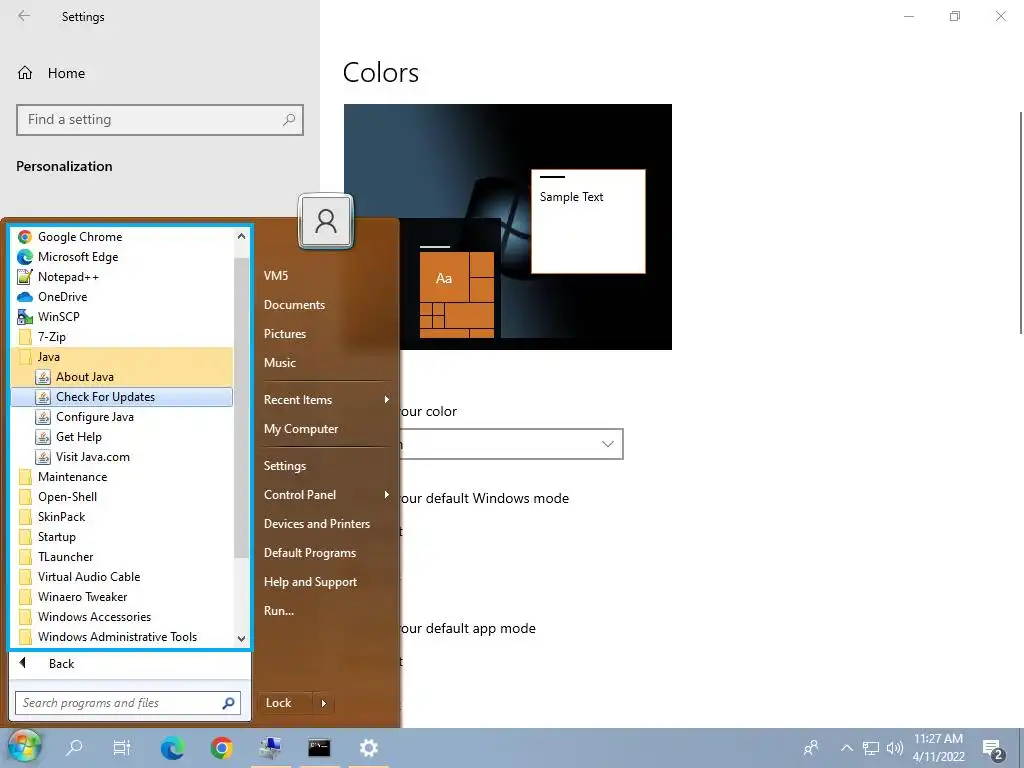
Task: Open the Startup folder
Action: coord(121,537)
